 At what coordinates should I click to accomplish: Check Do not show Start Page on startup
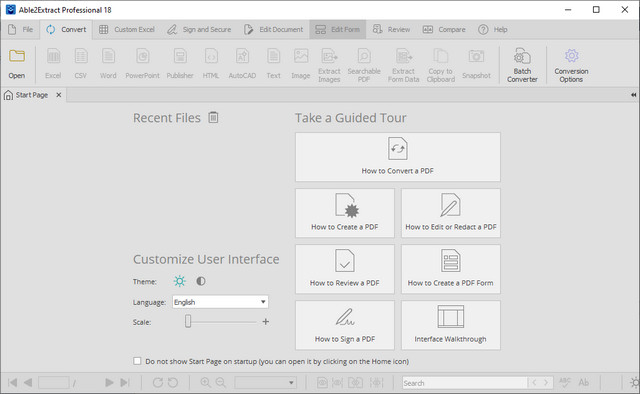137,361
